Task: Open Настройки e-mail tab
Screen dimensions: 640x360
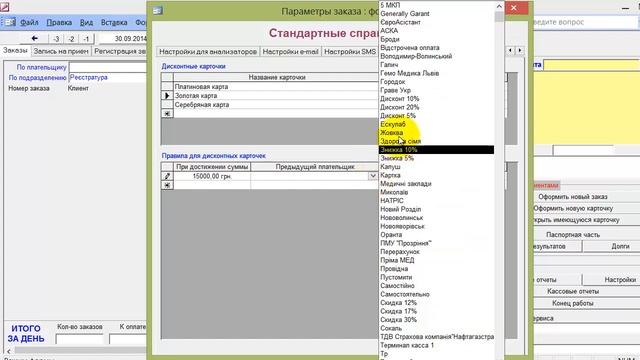Action: coord(290,52)
